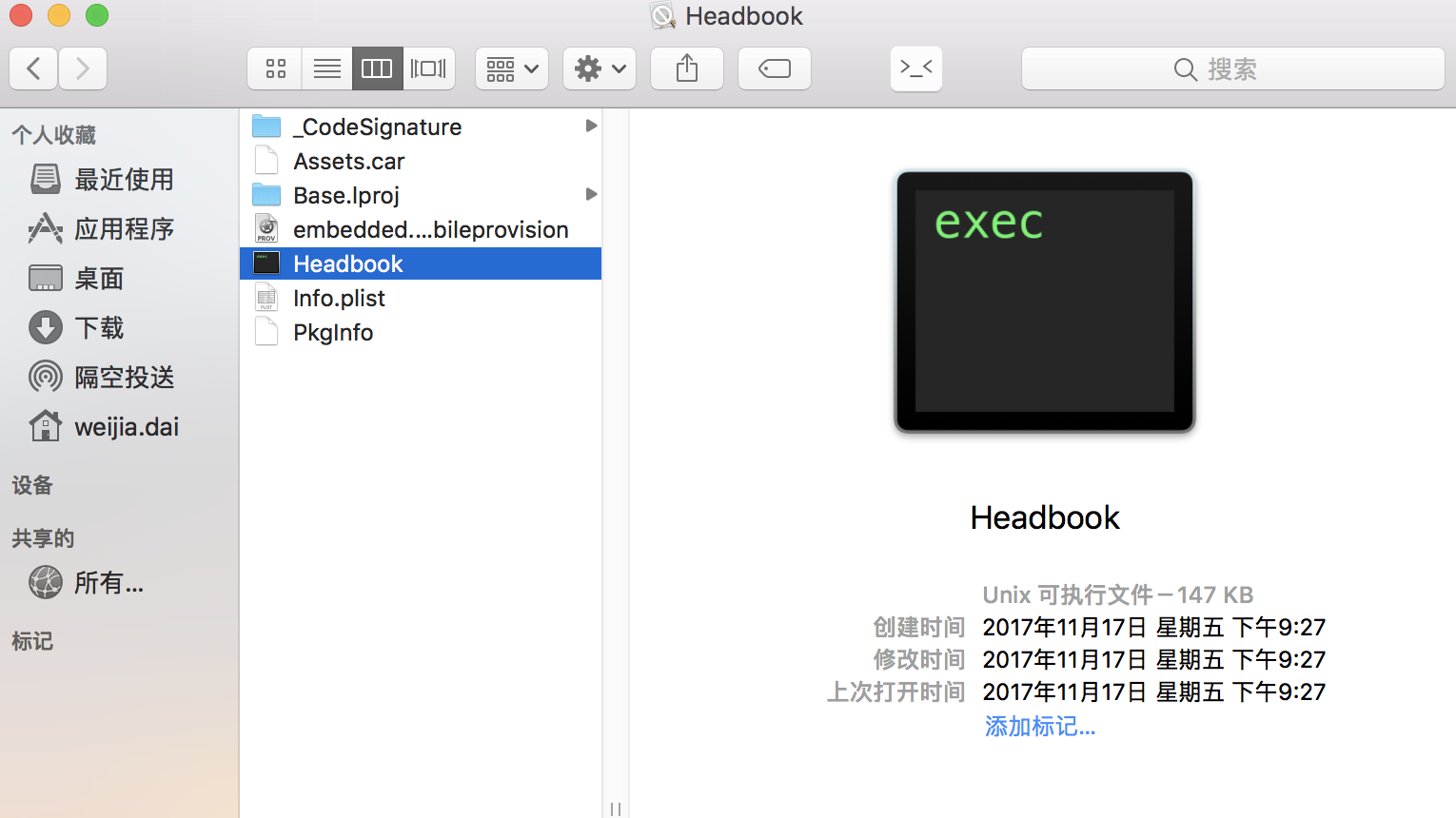This screenshot has height=818, width=1456.
Task: Click the exec preview thumbnail
Action: coord(1044,302)
